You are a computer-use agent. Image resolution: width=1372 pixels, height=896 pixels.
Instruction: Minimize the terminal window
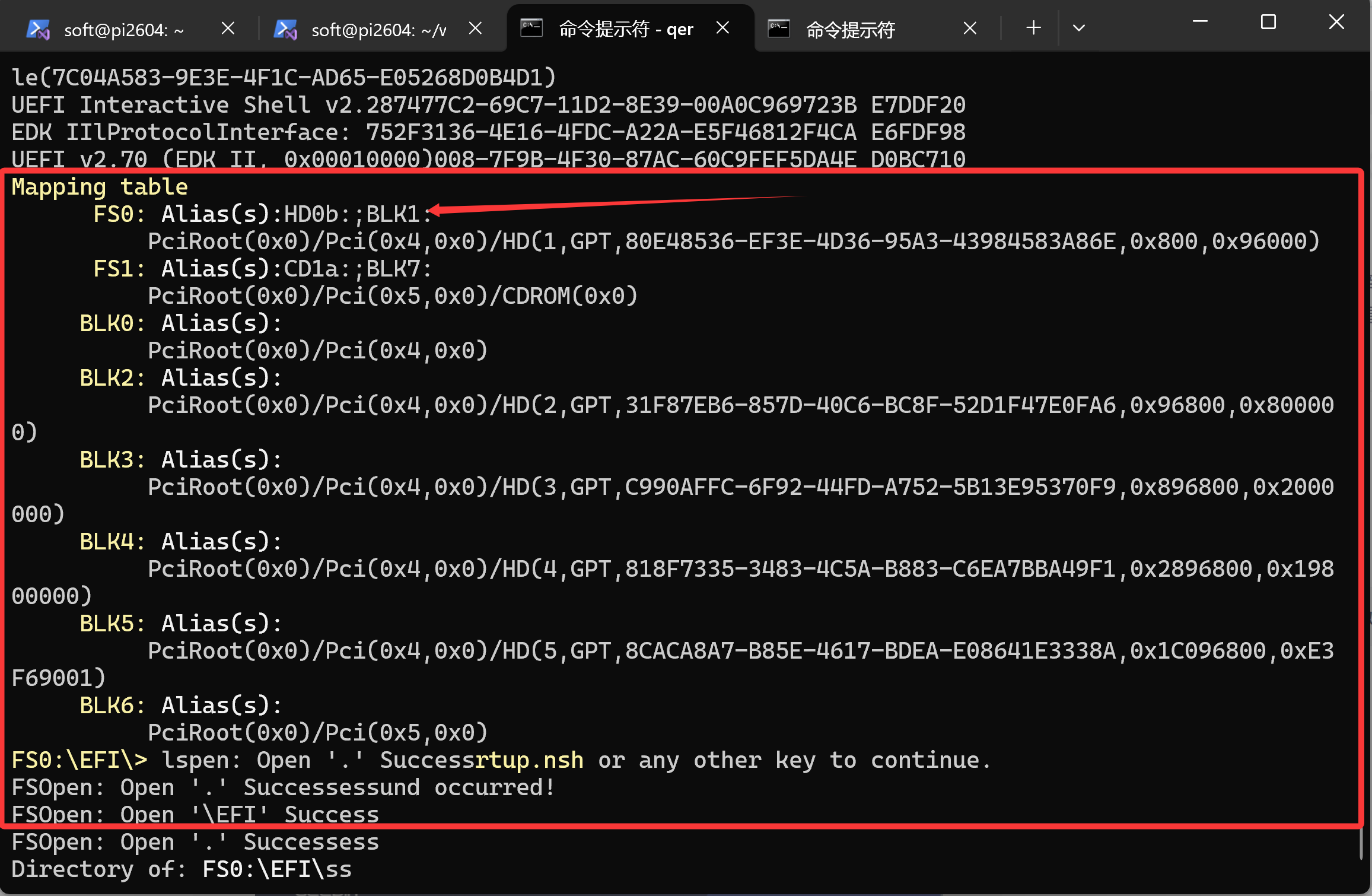(x=1200, y=22)
